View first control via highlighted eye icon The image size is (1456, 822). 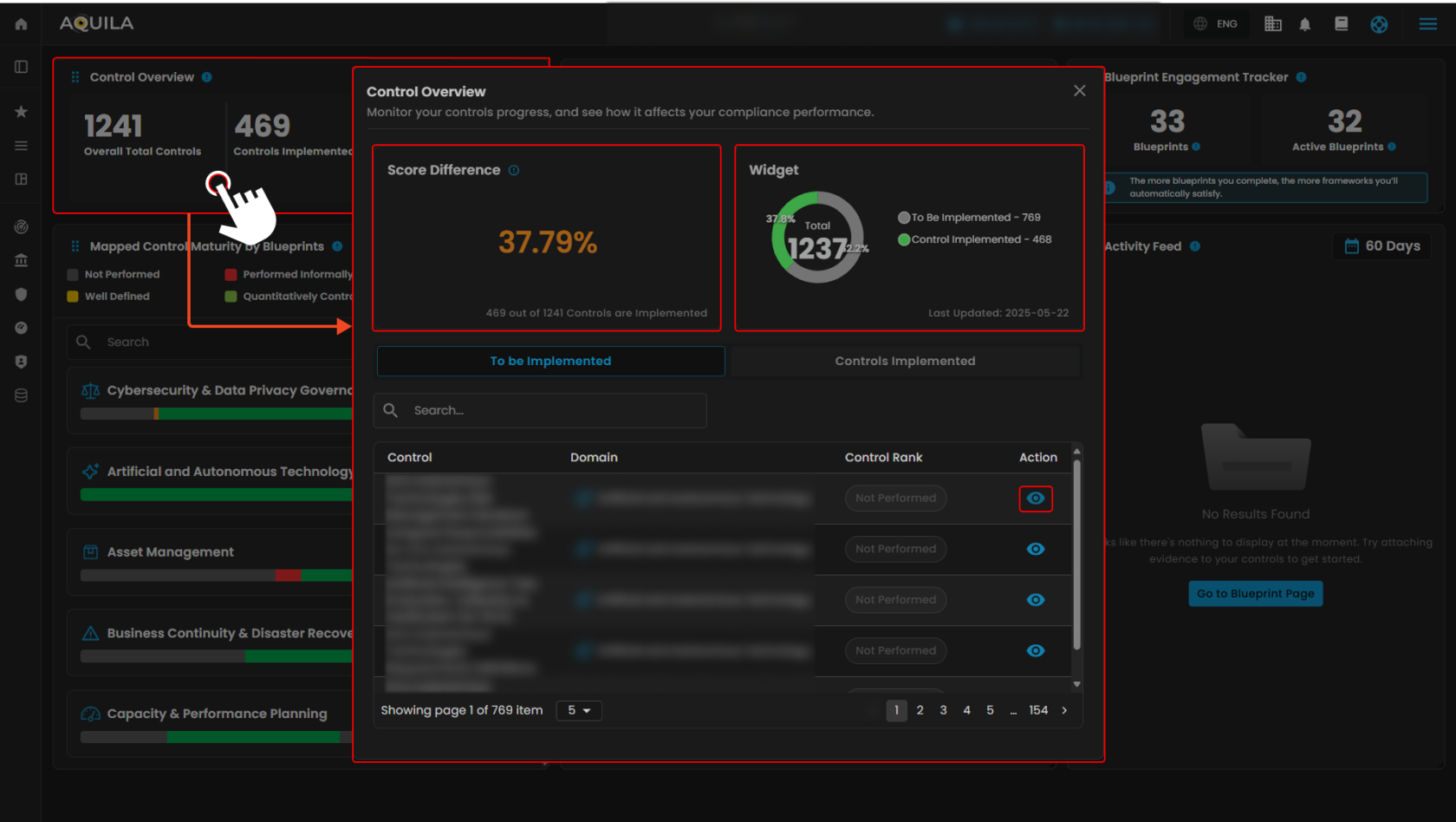1035,499
